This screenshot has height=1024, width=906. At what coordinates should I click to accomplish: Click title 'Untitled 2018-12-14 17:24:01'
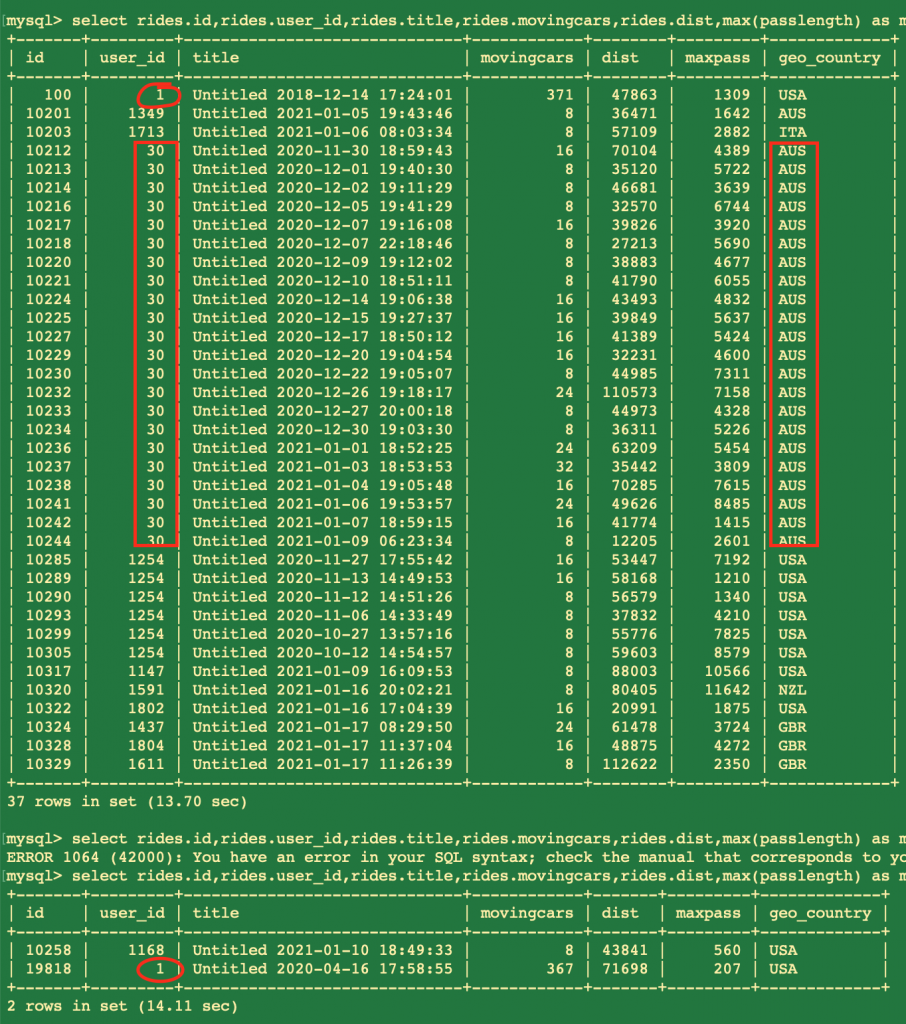pyautogui.click(x=322, y=95)
